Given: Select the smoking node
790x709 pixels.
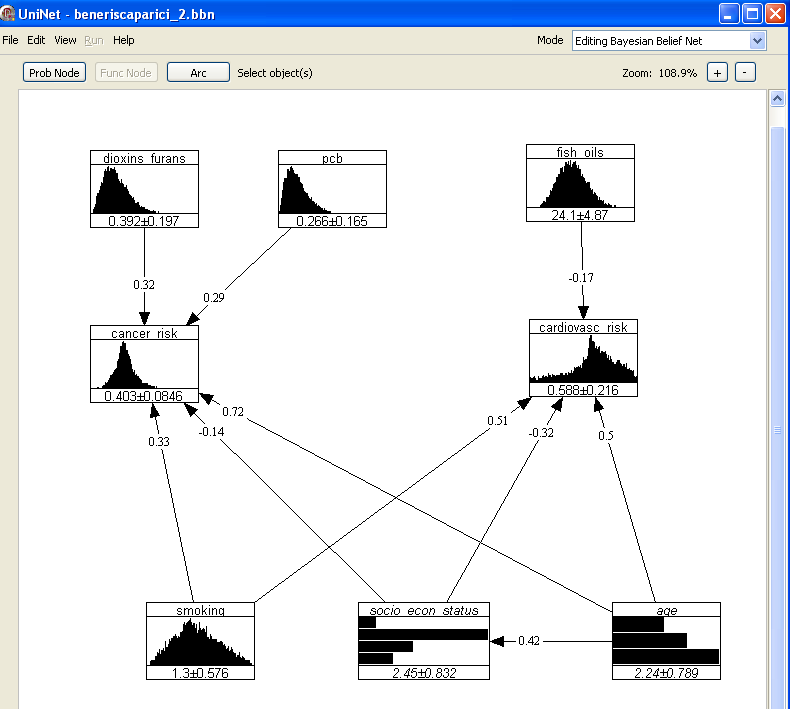Looking at the screenshot, I should [200, 641].
